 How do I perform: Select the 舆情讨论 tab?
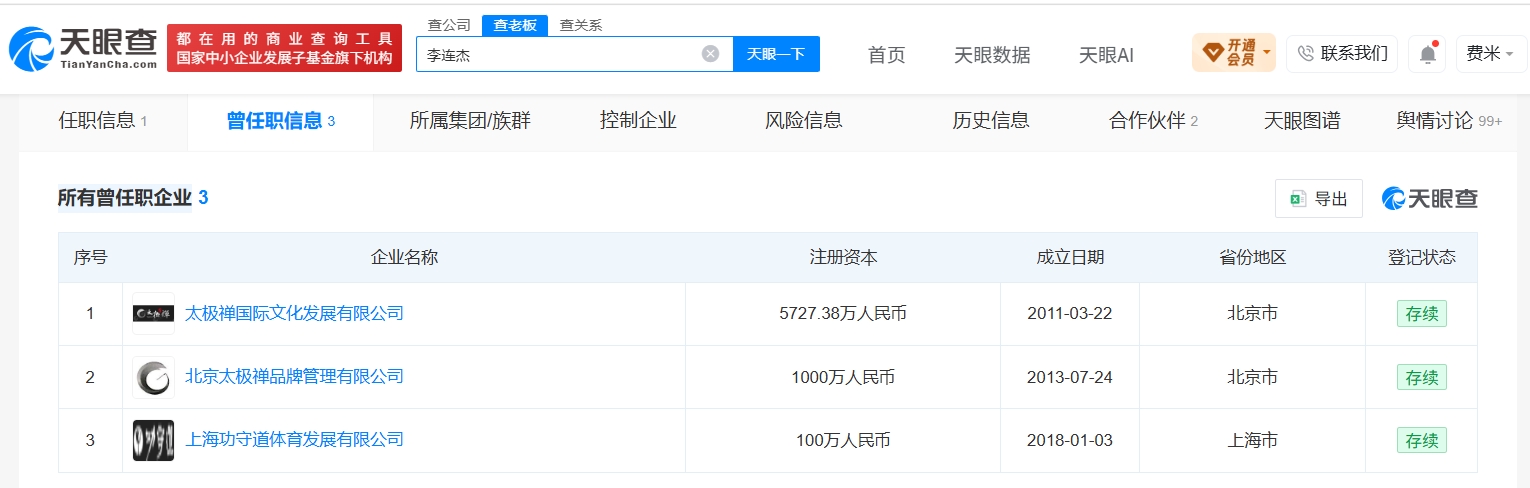1449,121
